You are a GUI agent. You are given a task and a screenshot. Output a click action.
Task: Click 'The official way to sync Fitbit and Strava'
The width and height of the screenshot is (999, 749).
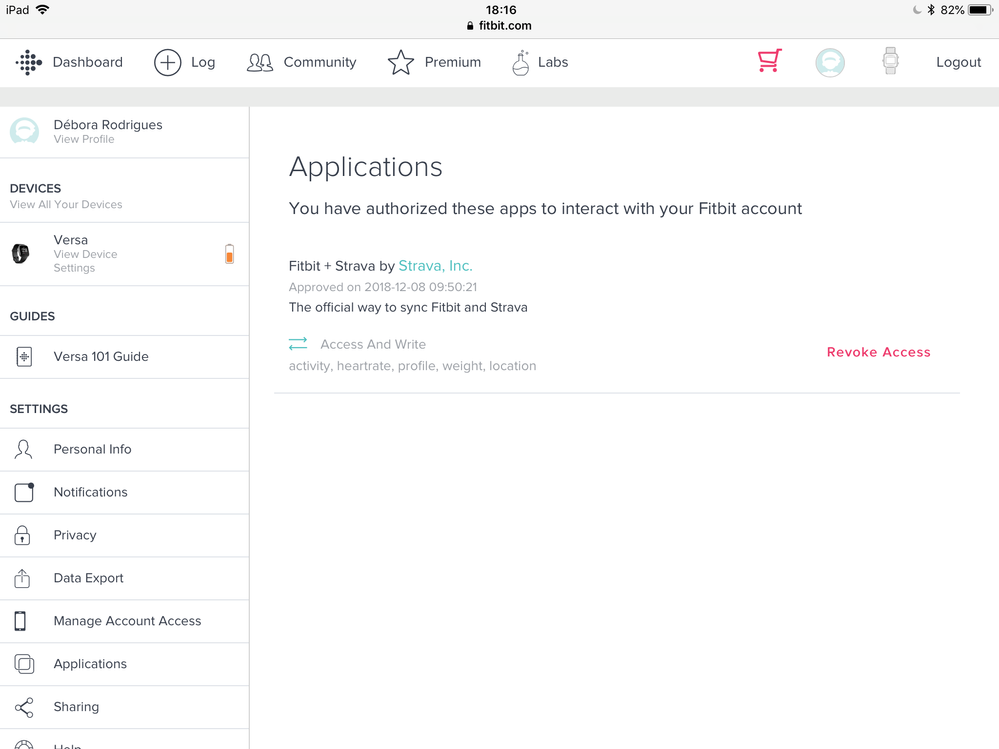click(408, 308)
